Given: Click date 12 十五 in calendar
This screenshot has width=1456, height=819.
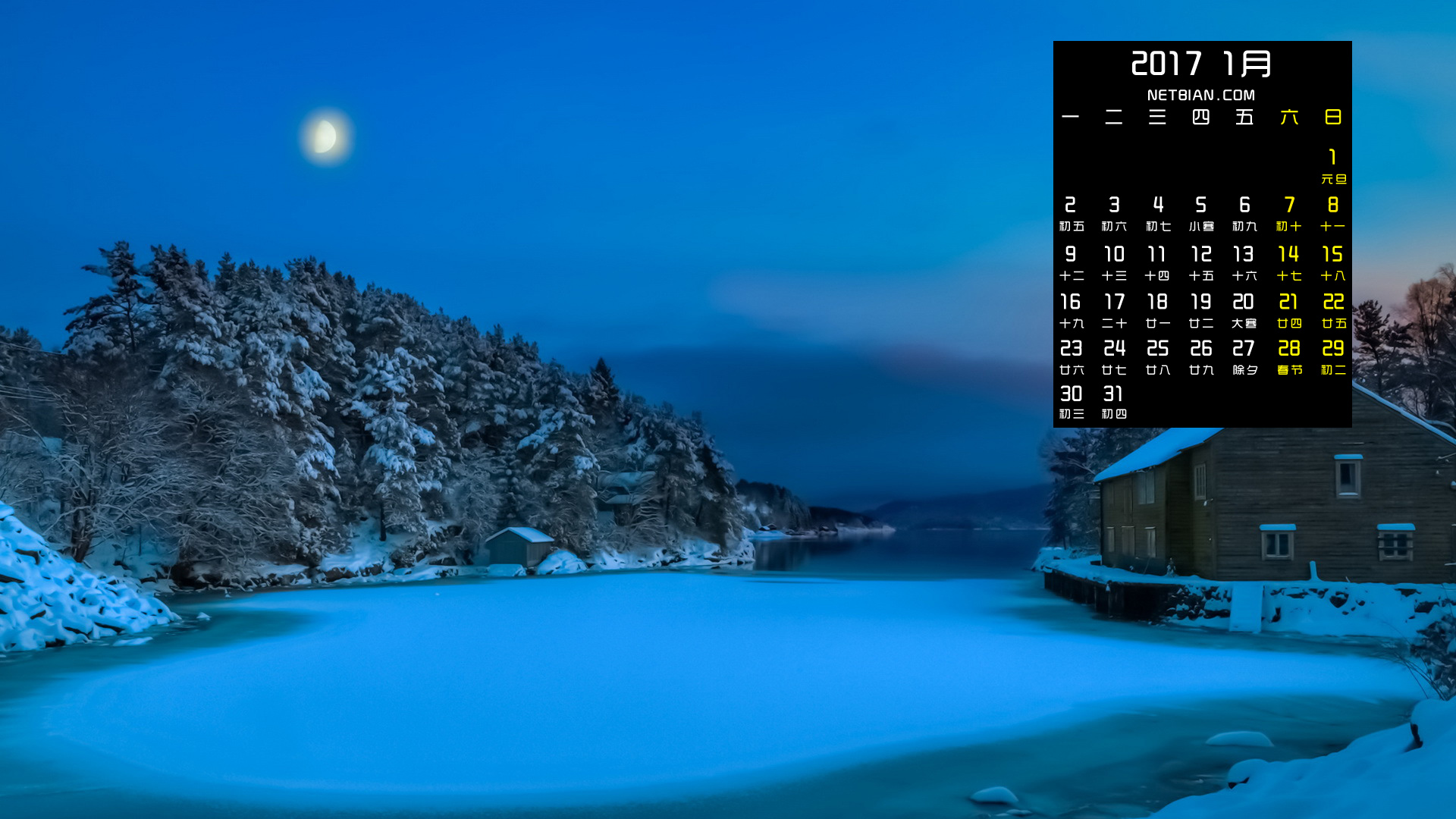Looking at the screenshot, I should coord(1201,262).
